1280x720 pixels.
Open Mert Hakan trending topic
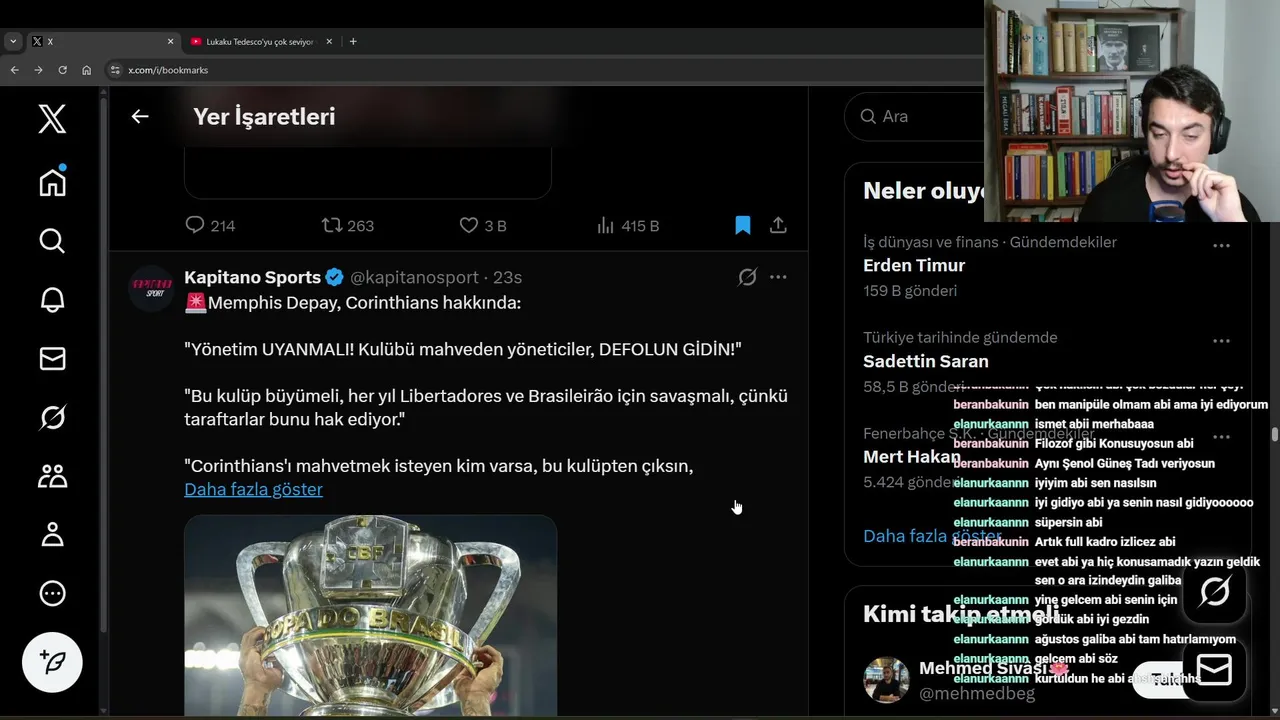pyautogui.click(x=912, y=457)
